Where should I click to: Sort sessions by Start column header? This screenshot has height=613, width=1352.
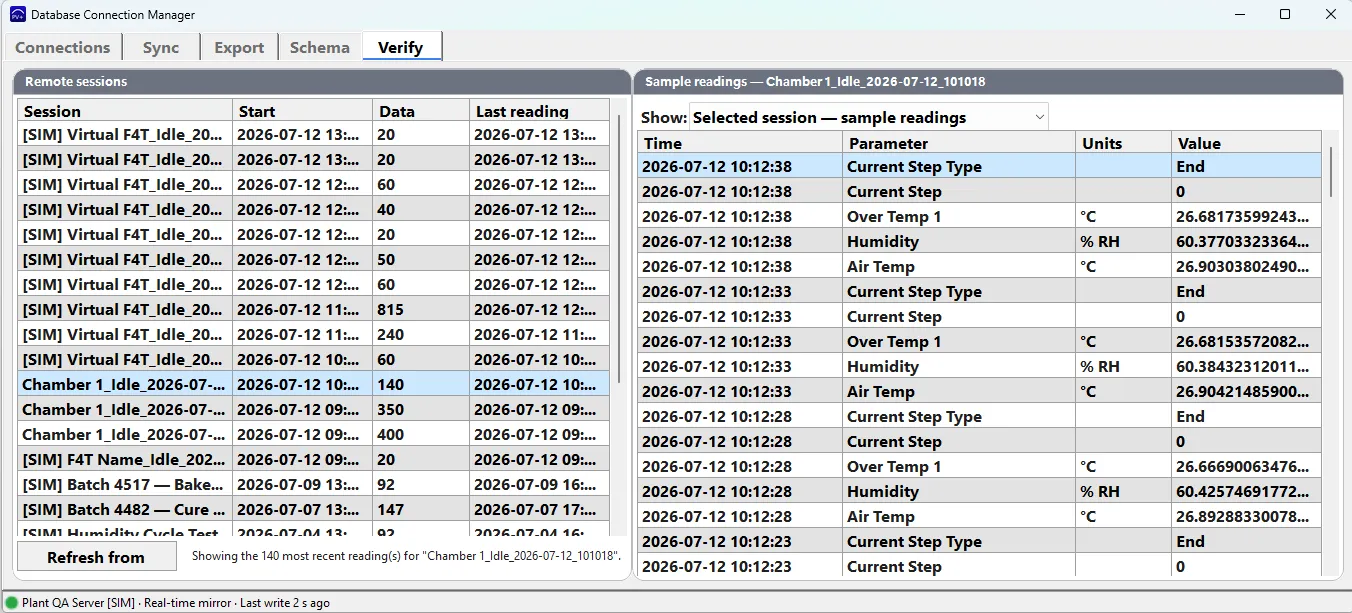[x=302, y=111]
